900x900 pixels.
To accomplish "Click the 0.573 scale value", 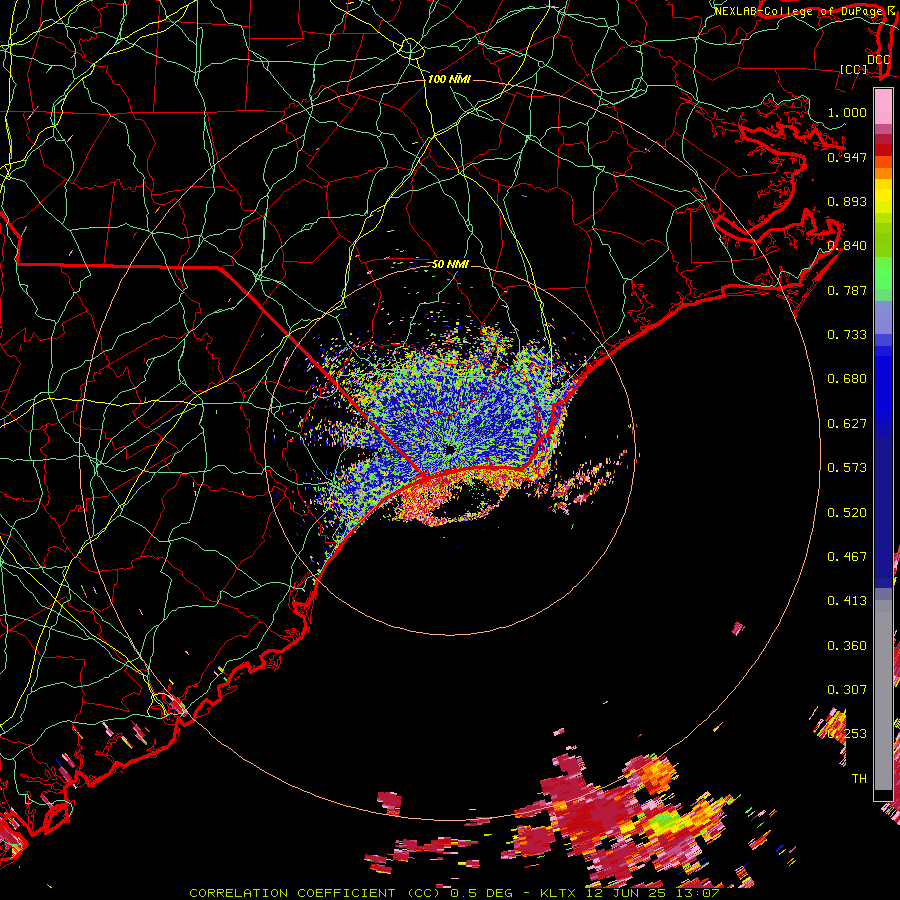I will [847, 468].
